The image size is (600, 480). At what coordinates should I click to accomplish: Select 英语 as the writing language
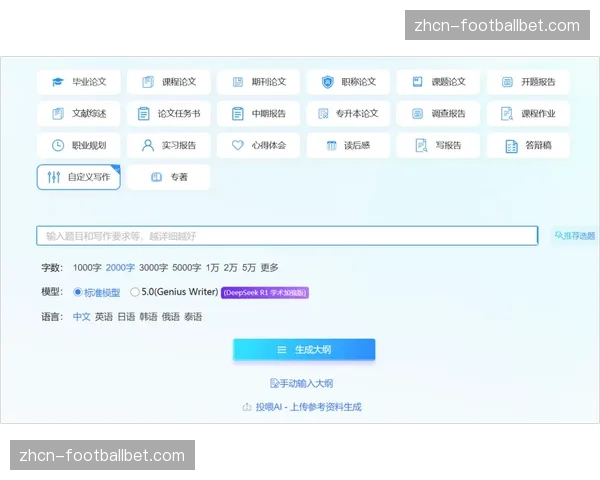[x=104, y=317]
